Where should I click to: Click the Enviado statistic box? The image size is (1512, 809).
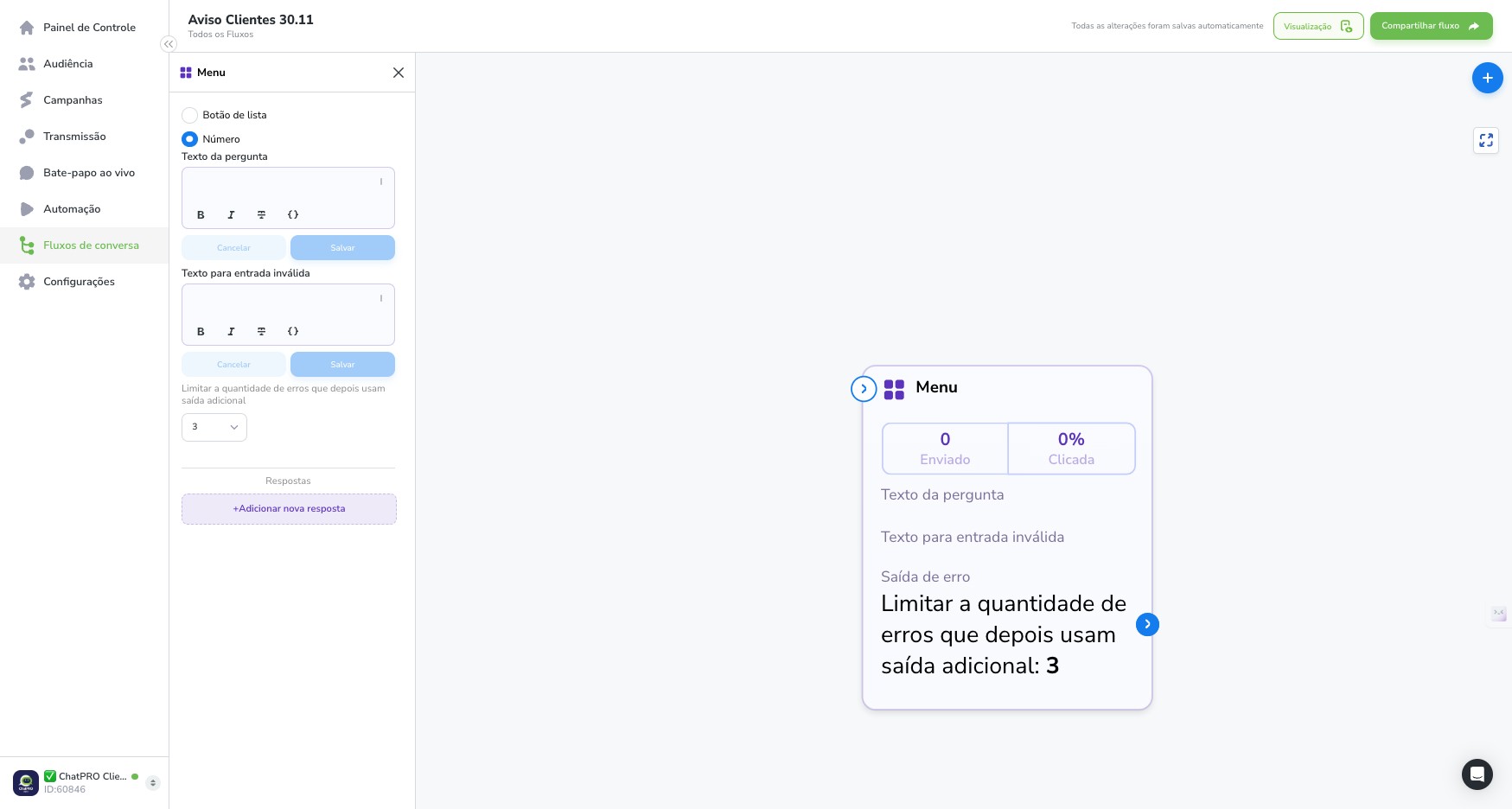(x=945, y=449)
